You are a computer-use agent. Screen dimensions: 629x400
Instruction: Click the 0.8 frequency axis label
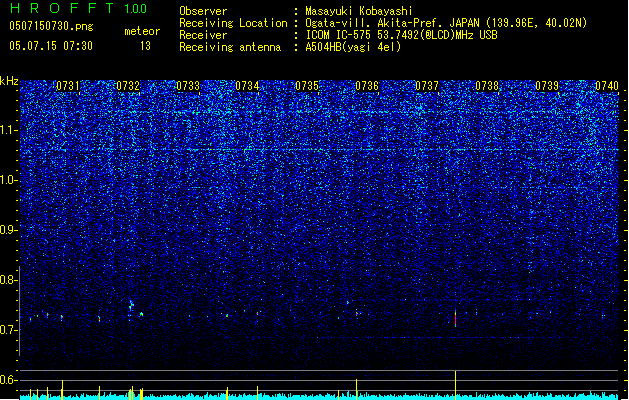9,280
